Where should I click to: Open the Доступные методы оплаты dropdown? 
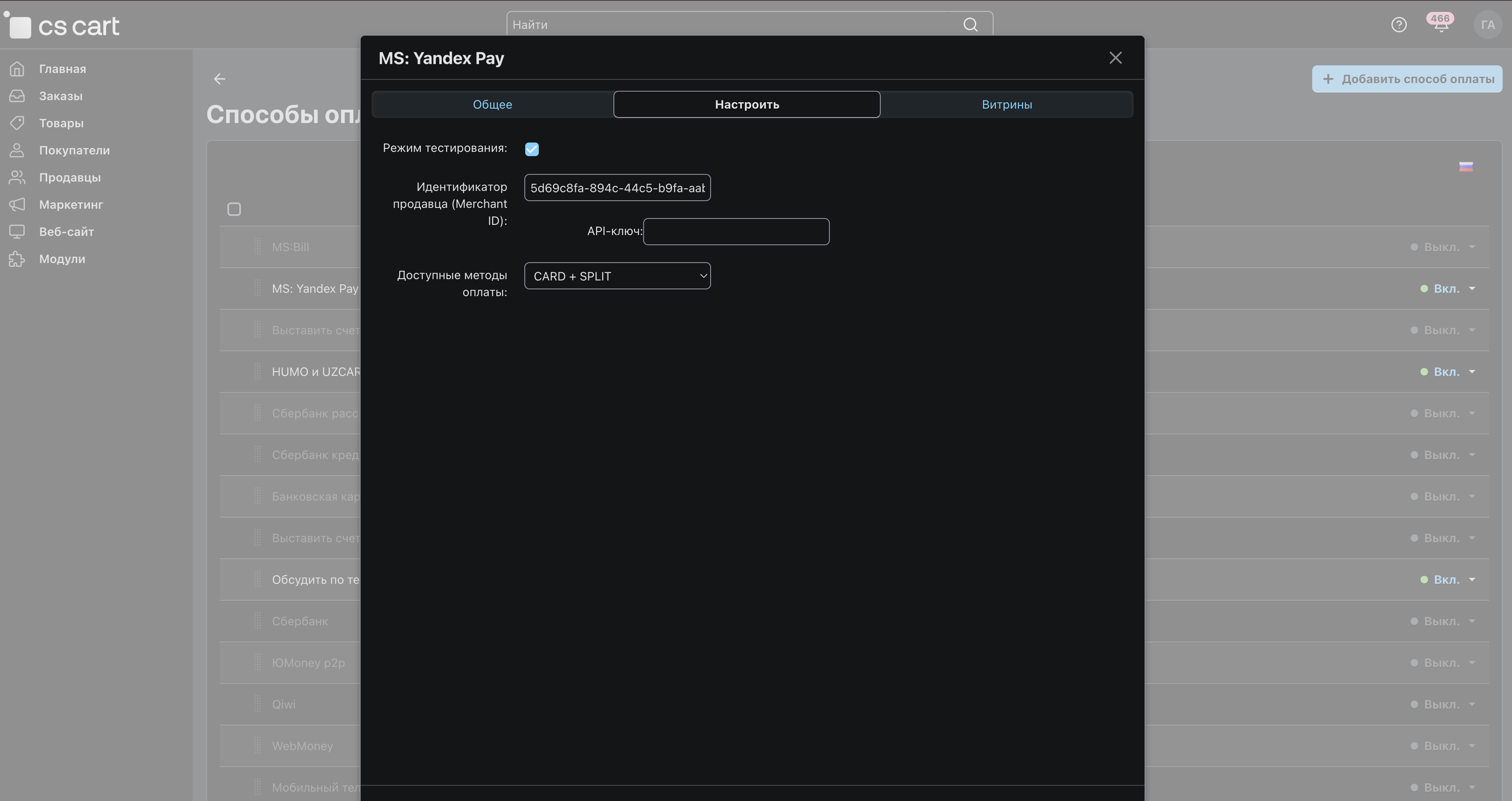(617, 276)
